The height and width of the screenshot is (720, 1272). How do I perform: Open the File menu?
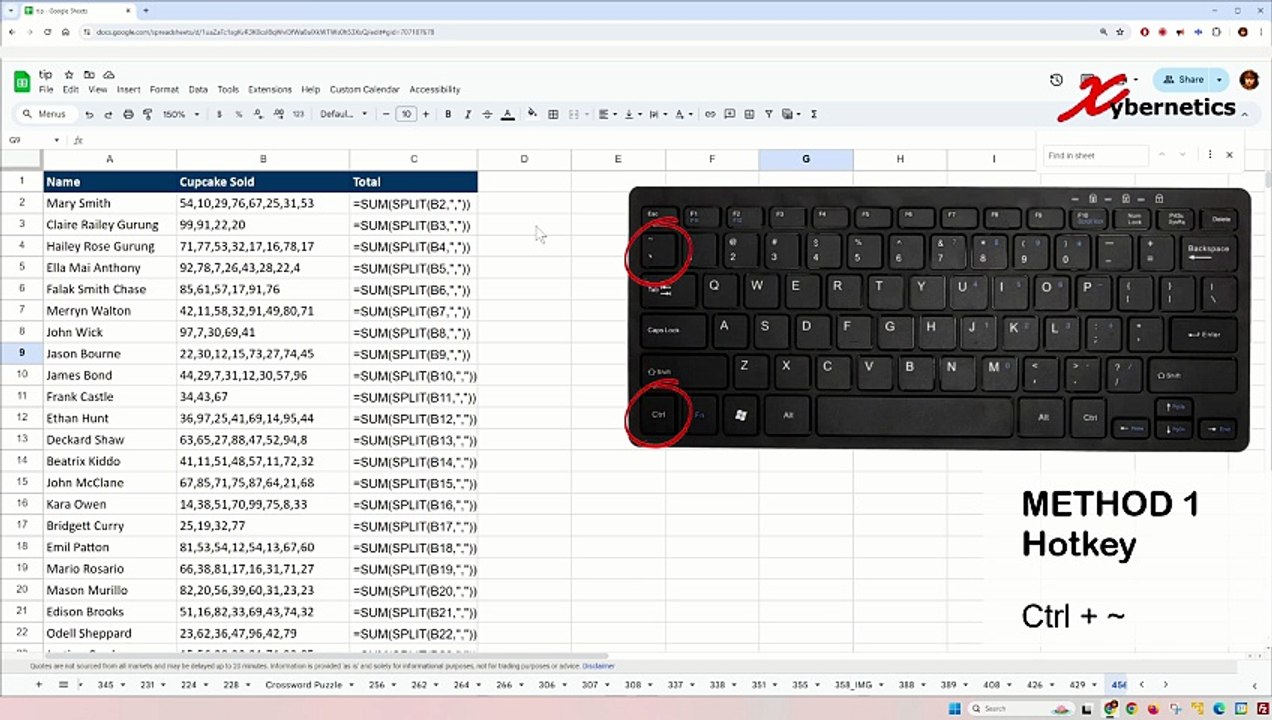[x=46, y=90]
